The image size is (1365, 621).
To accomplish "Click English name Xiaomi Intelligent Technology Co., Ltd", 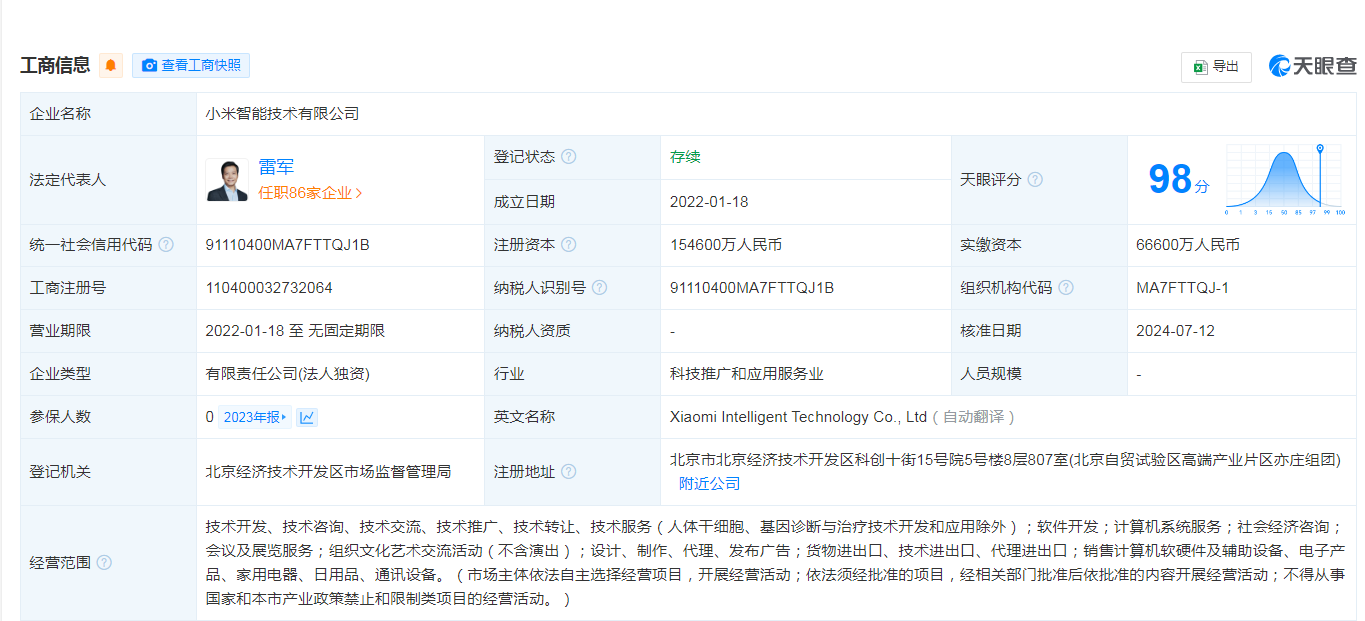I will (799, 417).
